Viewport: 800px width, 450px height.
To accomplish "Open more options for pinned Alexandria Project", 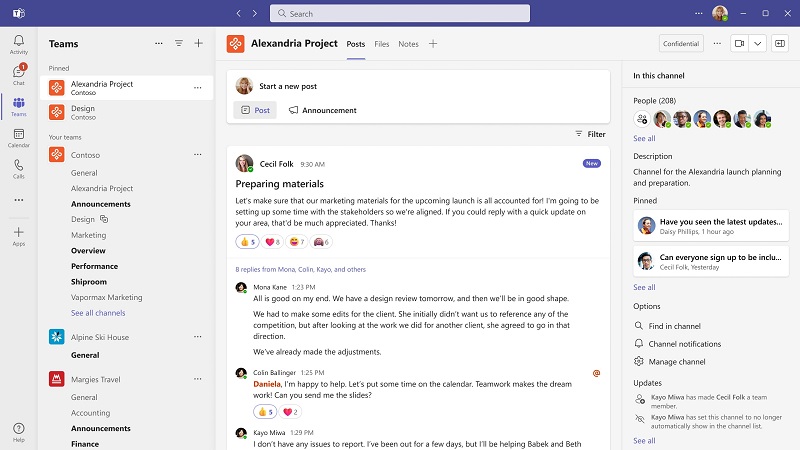I will pos(197,88).
